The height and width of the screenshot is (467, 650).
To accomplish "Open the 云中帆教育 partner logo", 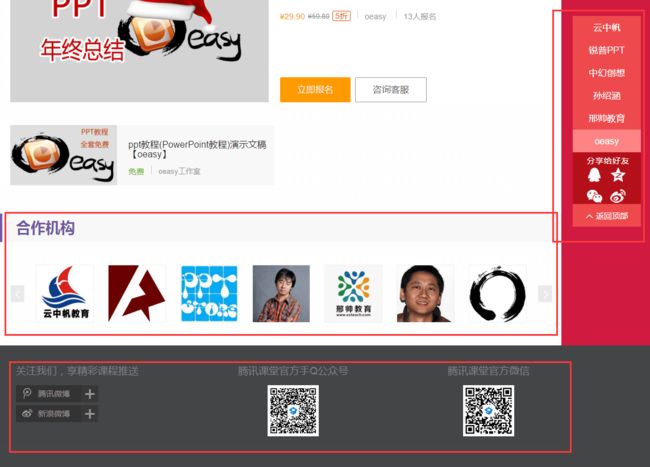I will [65, 293].
